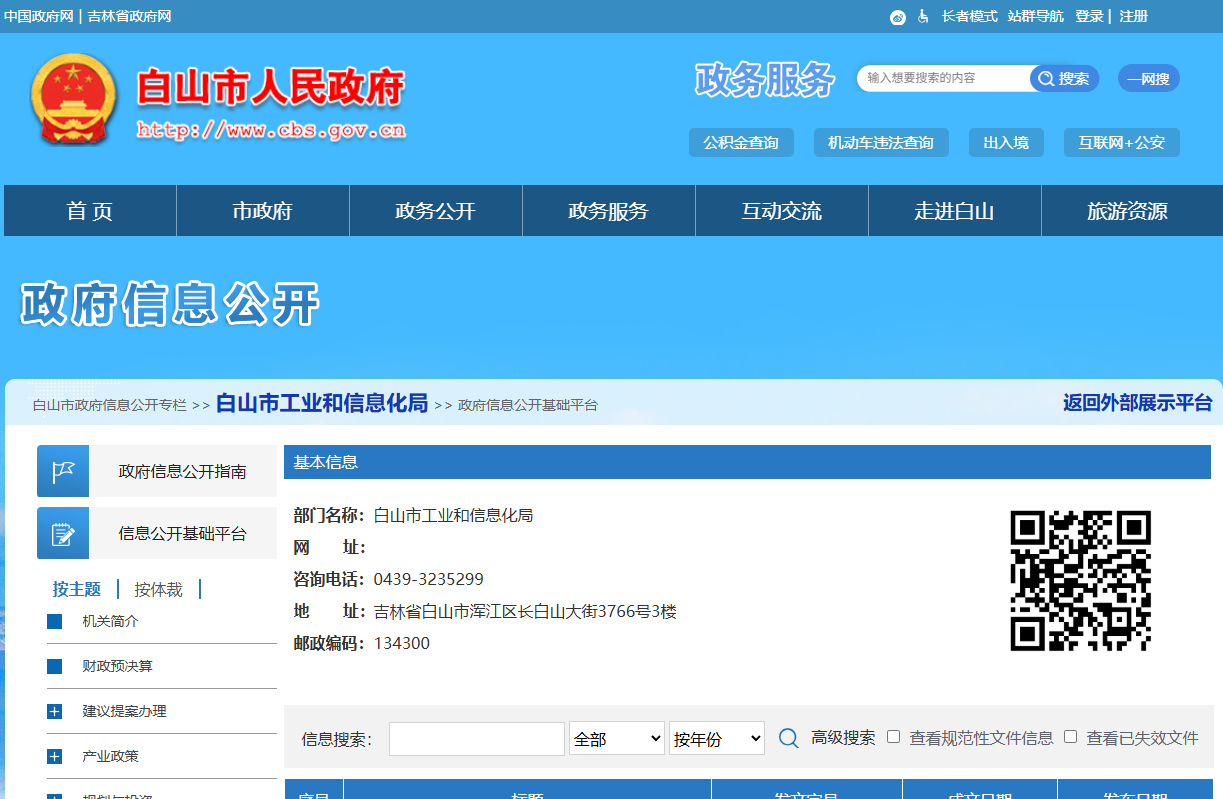The image size is (1223, 799).
Task: Select the 互动交流 navigation item
Action: pos(781,210)
